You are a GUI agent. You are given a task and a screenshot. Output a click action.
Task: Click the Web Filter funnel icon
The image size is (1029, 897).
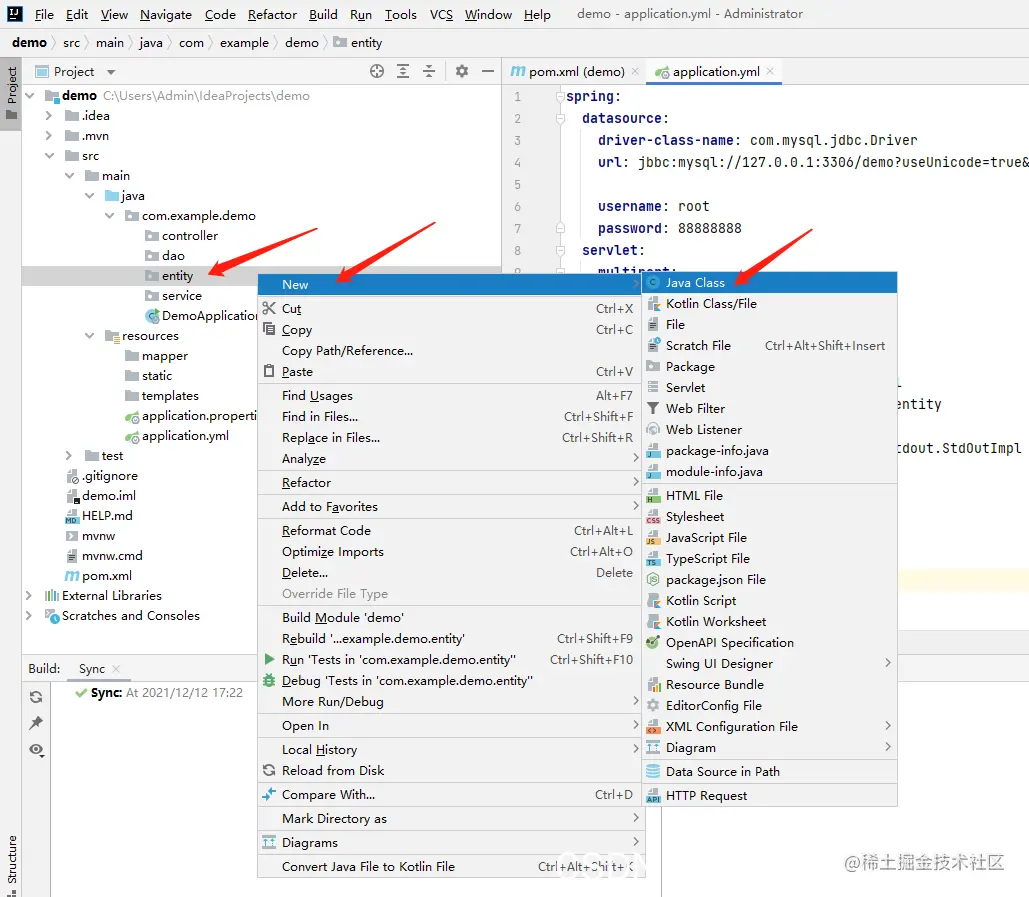pos(653,408)
